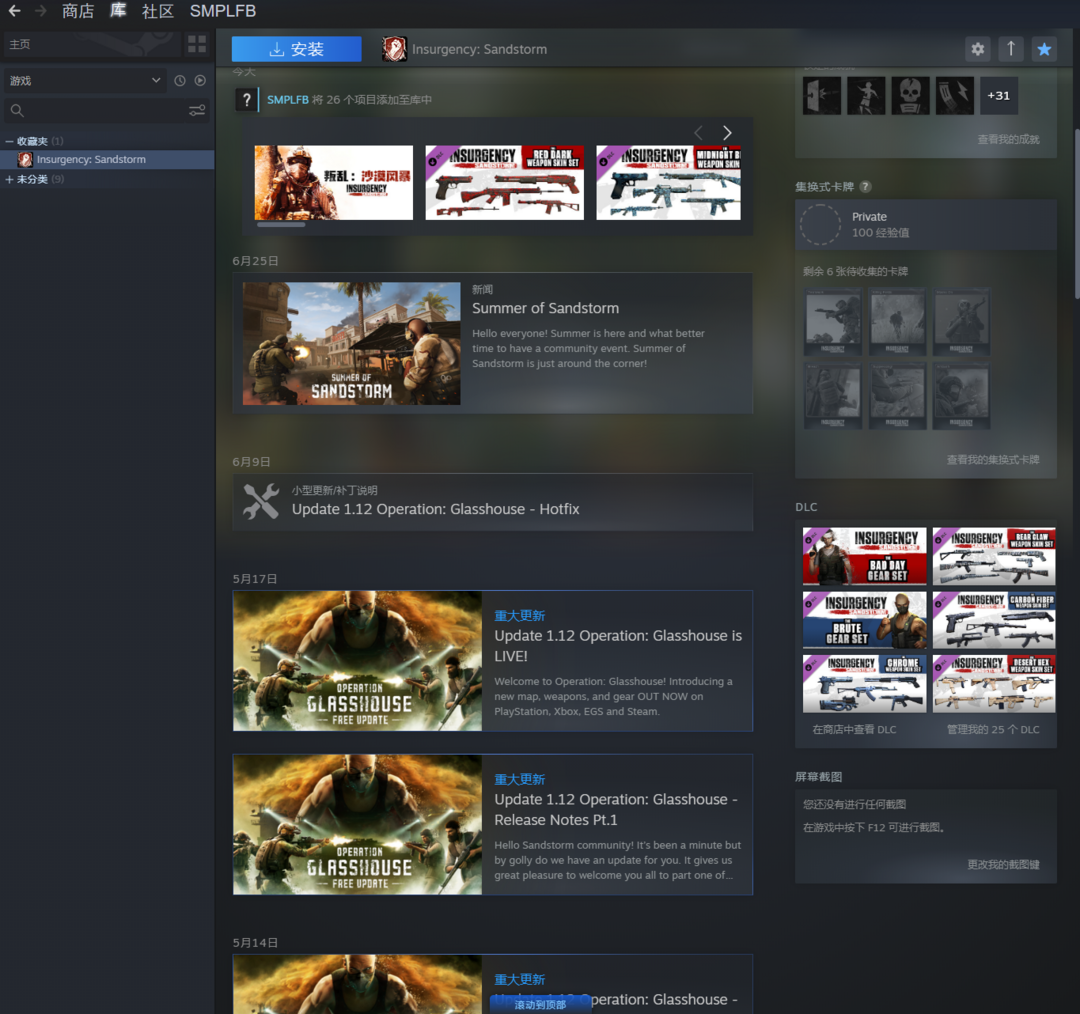
Task: Open the Bad Day Gear Set DLC thumbnail
Action: point(864,556)
